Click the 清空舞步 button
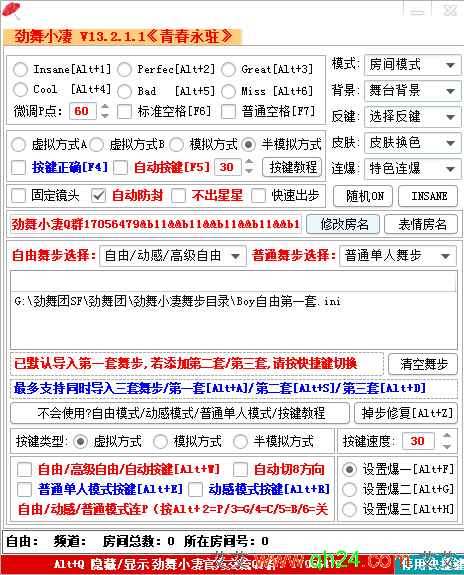The image size is (464, 575). (x=423, y=364)
